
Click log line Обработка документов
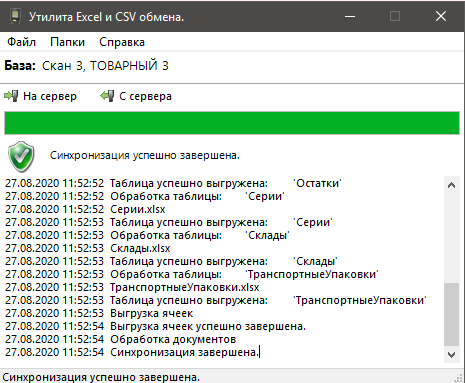coord(121,339)
